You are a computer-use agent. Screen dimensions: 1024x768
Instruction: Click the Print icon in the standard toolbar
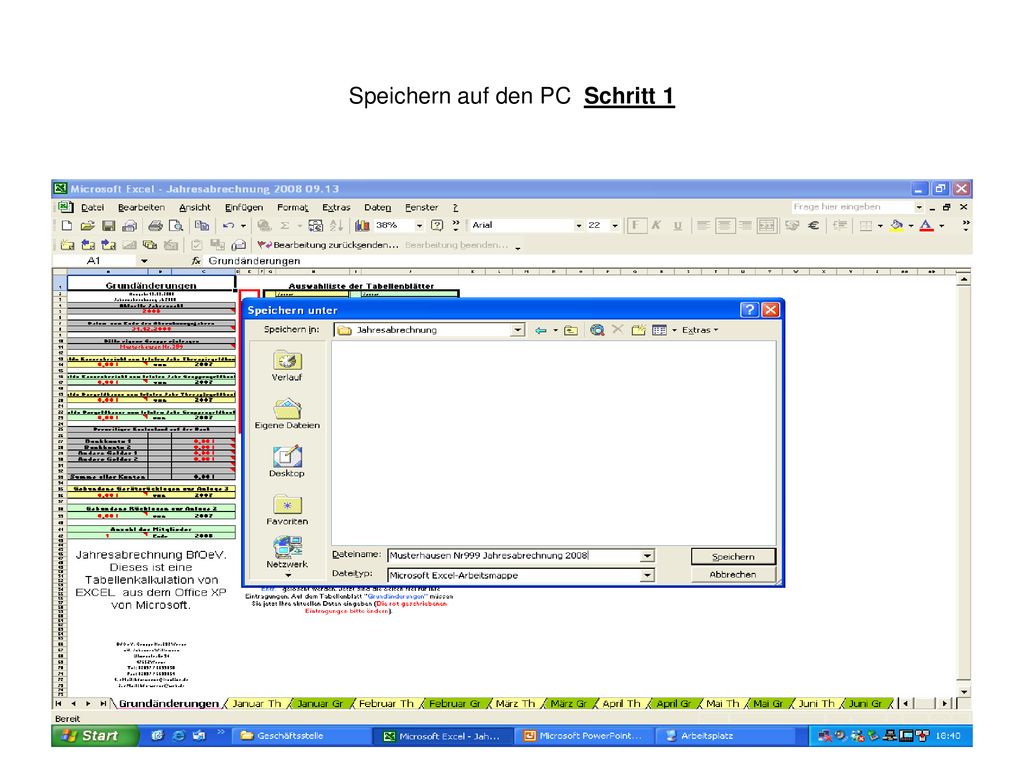[155, 225]
